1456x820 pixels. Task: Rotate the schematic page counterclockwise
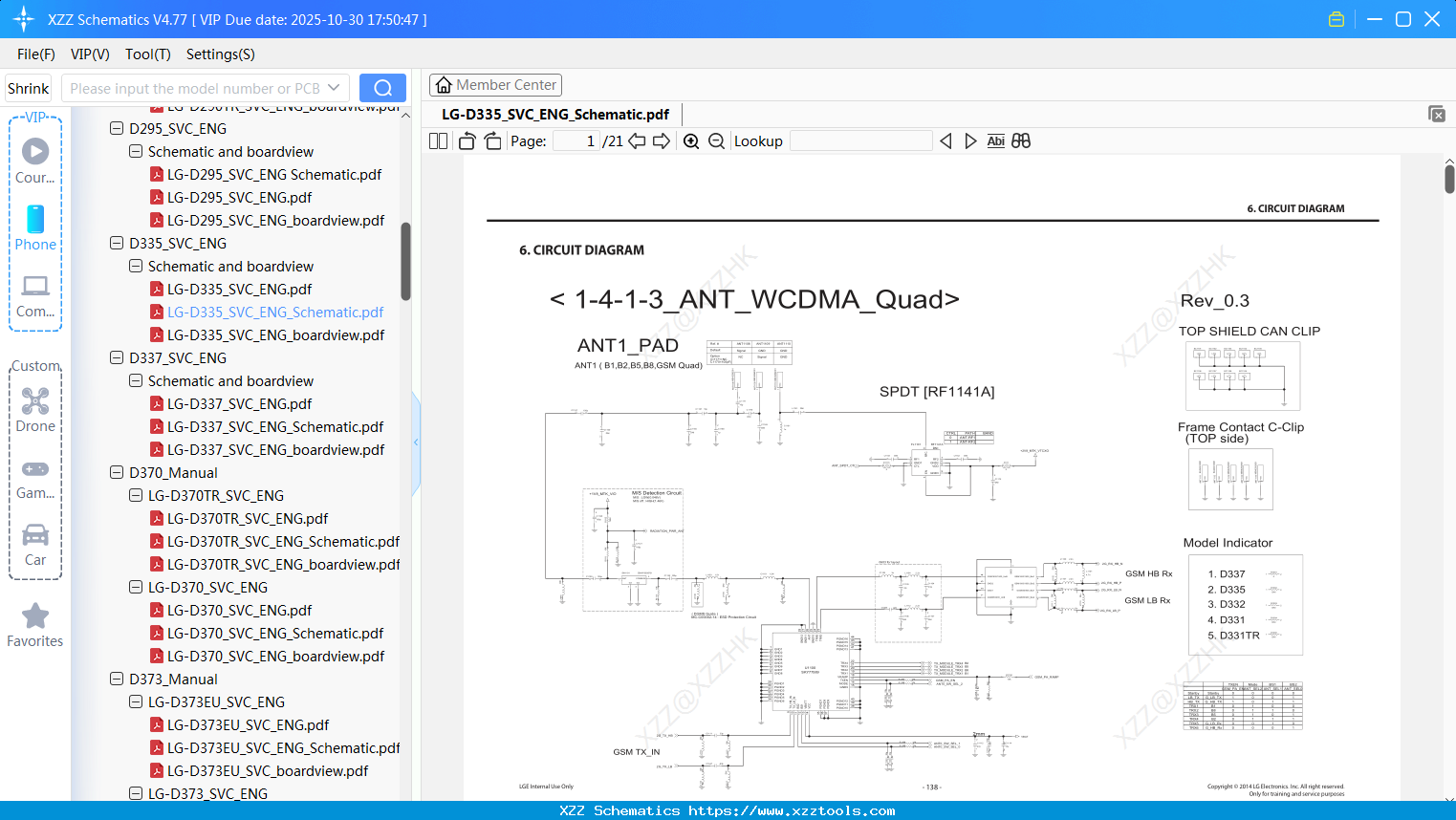(466, 140)
